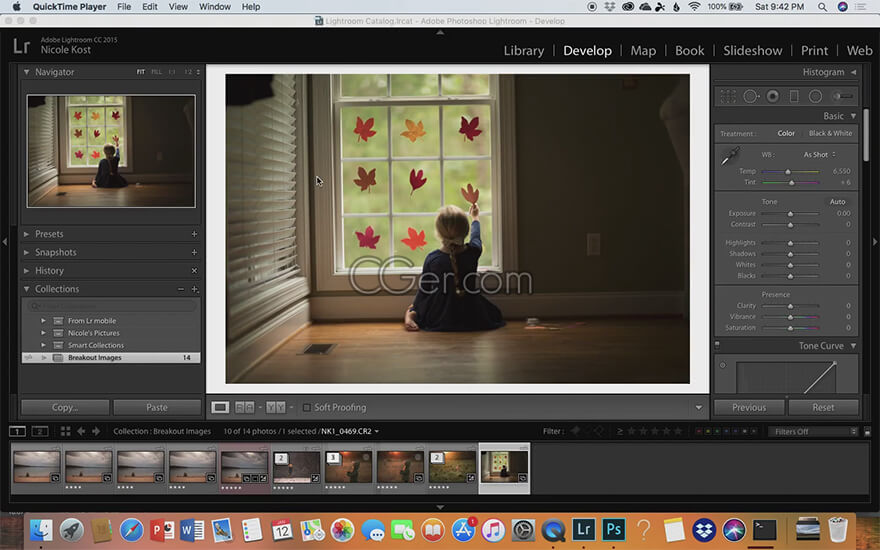This screenshot has width=880, height=550.
Task: Expand Nicole's Pictures collection set
Action: click(x=43, y=333)
